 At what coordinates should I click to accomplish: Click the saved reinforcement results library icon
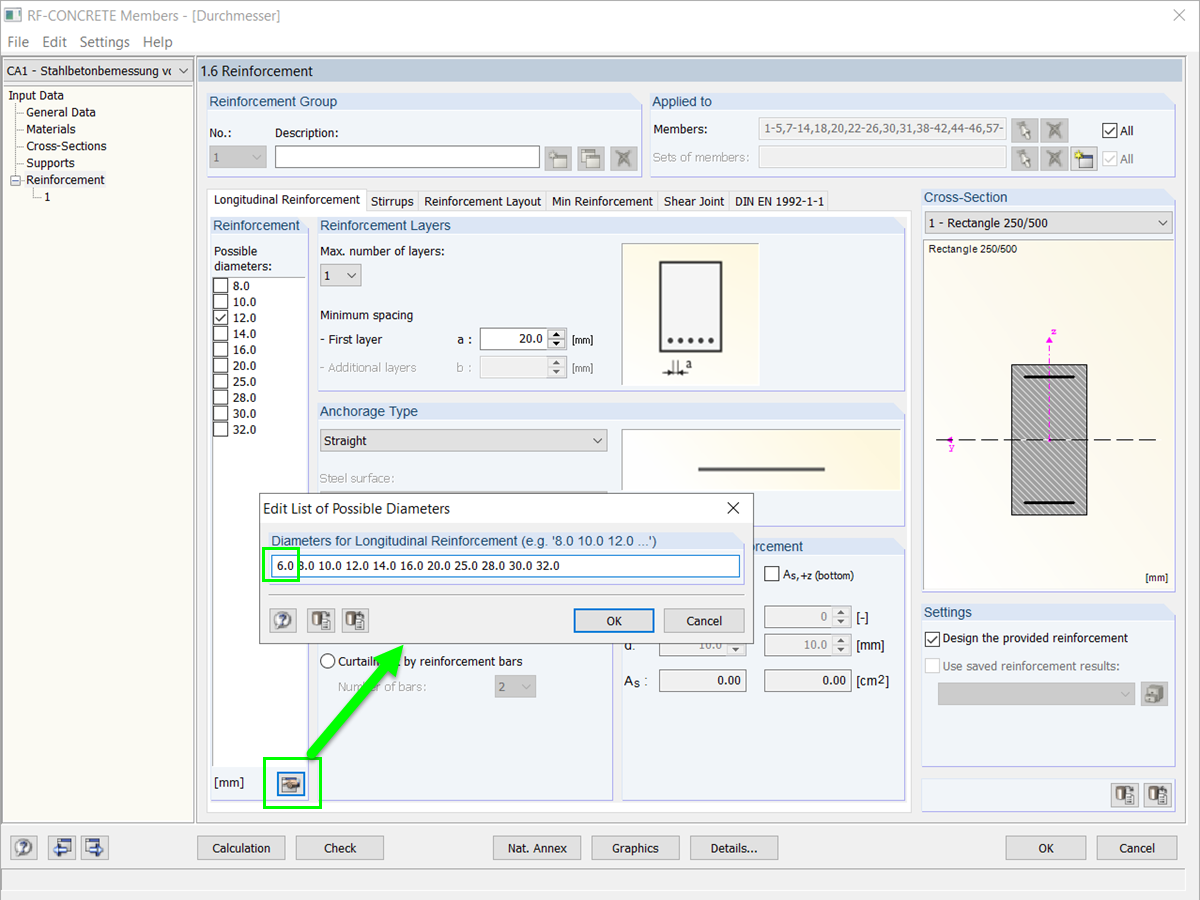(x=1155, y=693)
